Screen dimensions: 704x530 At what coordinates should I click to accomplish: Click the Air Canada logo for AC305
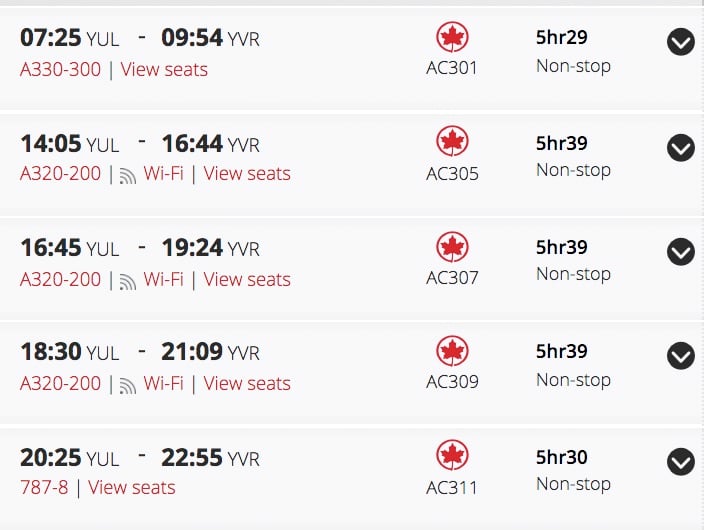[x=452, y=141]
